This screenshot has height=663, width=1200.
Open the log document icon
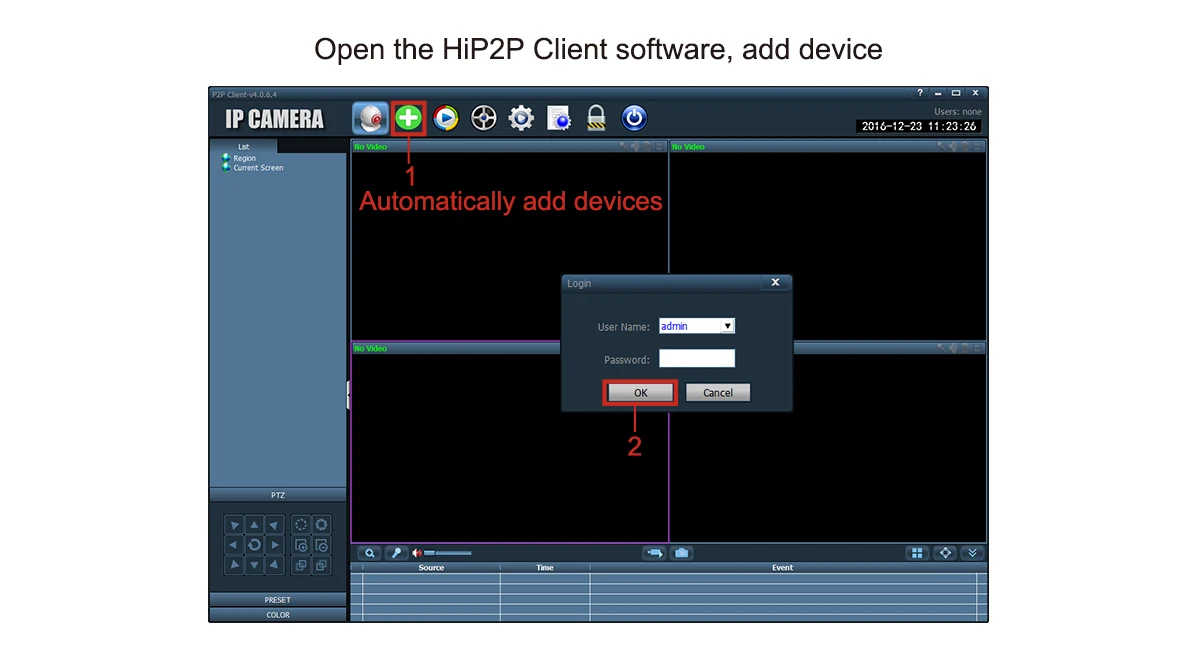tap(559, 119)
